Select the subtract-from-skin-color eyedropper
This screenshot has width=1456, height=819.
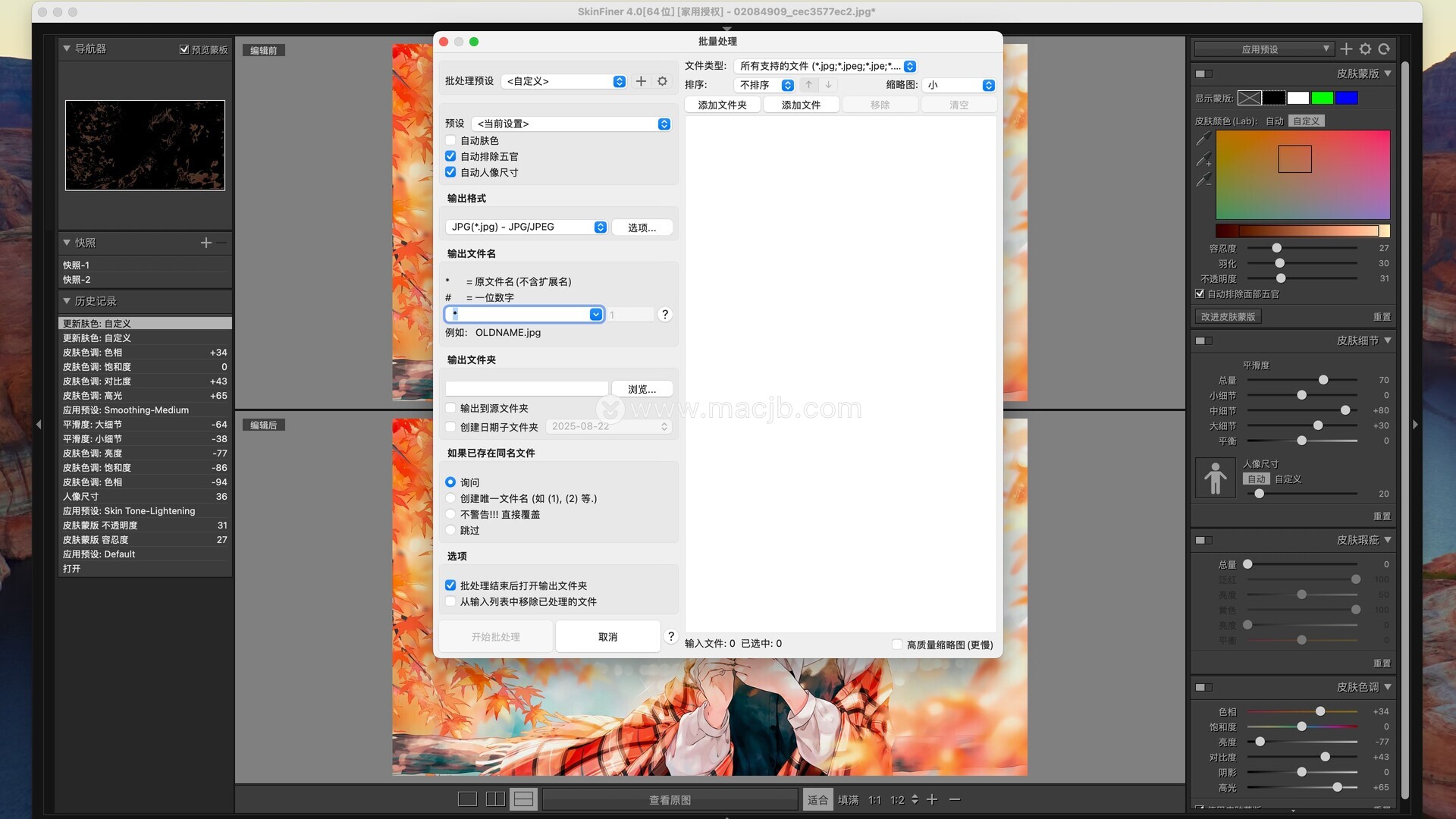click(1203, 180)
